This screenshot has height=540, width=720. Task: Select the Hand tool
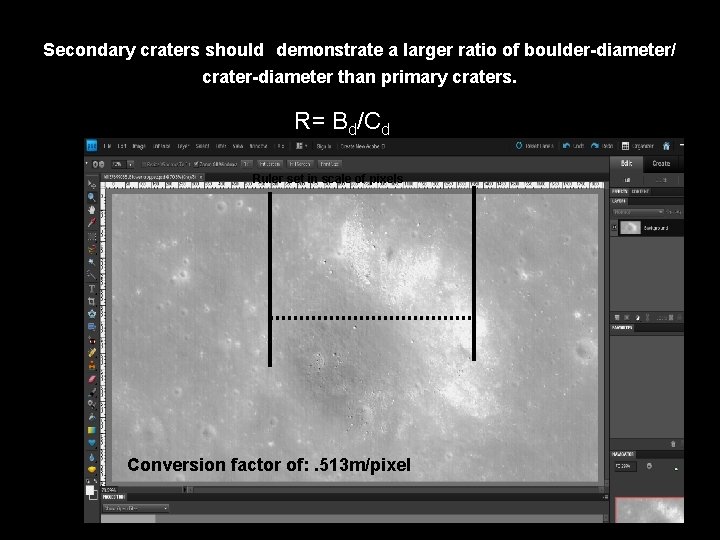tap(91, 209)
